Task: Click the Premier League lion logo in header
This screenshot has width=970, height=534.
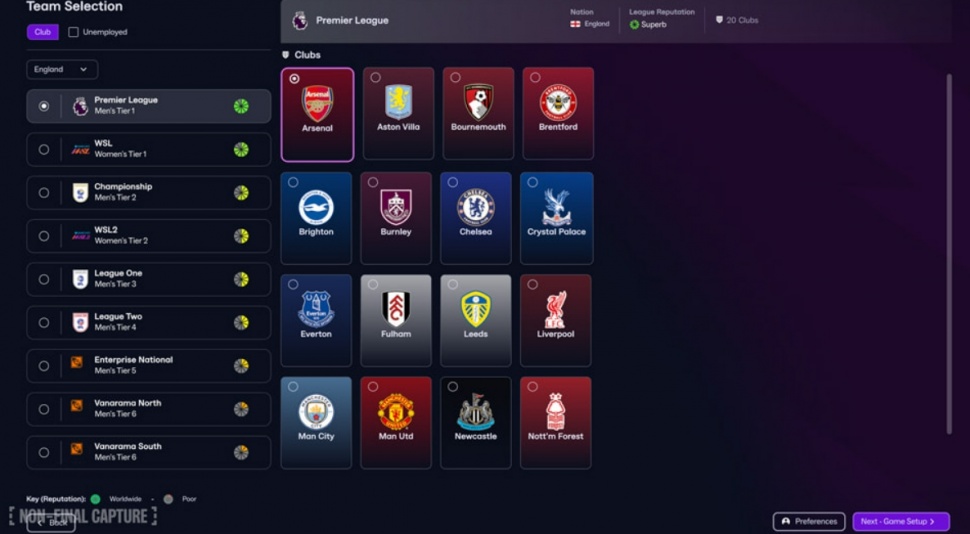Action: [300, 20]
